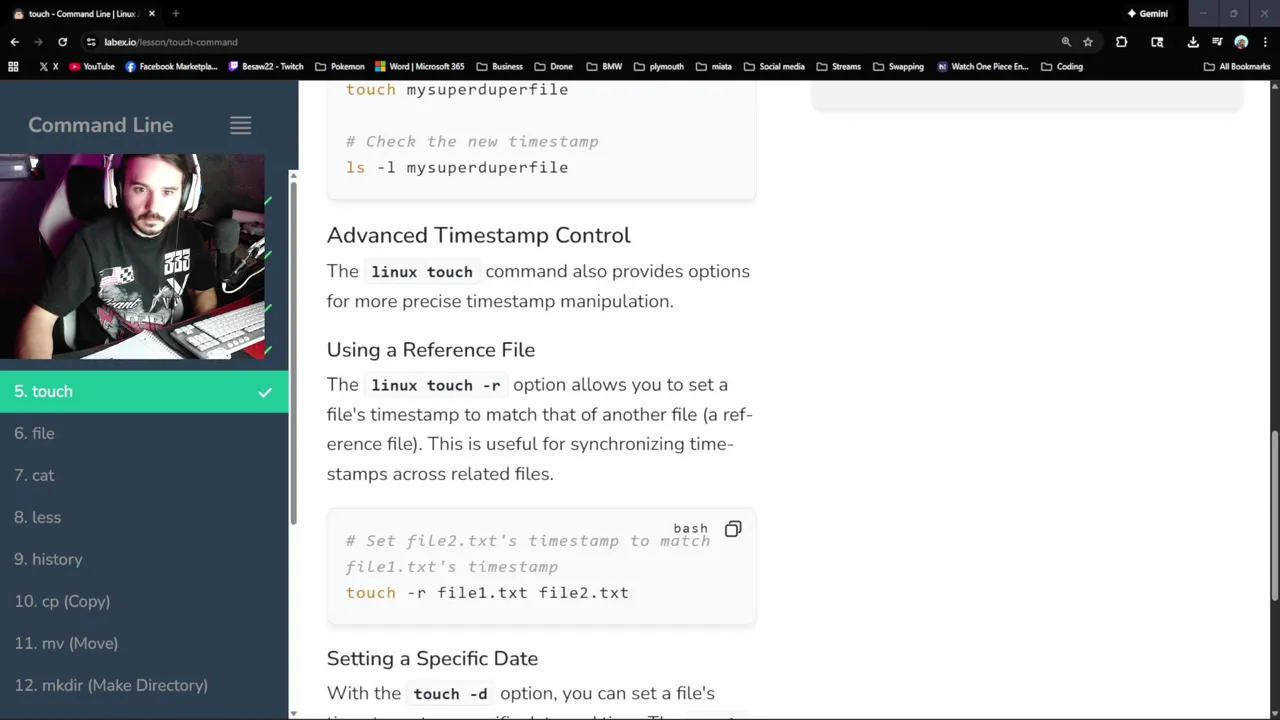Expand the All Bookmarks folder
This screenshot has height=720, width=1280.
point(1237,67)
